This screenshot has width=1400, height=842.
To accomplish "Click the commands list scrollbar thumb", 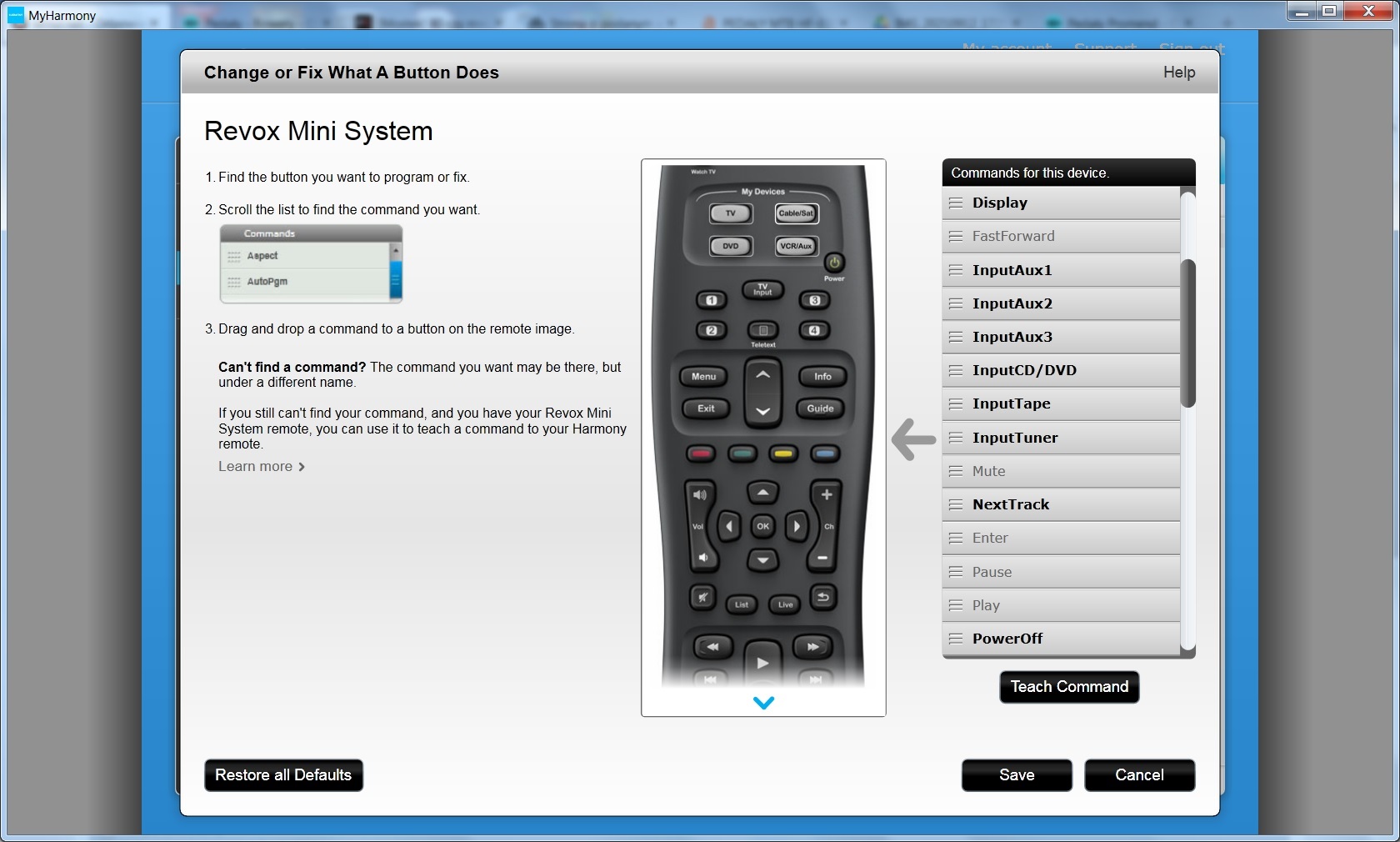I will 1188,333.
